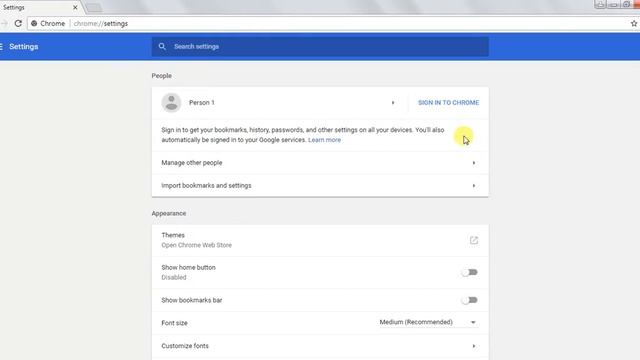This screenshot has width=640, height=360.
Task: Select the Settings tab
Action: pyautogui.click(x=40, y=7)
